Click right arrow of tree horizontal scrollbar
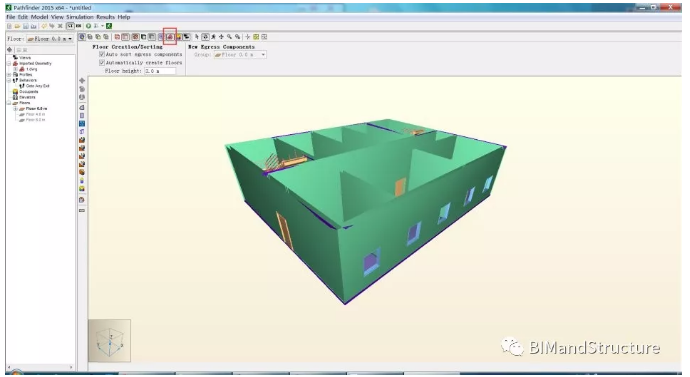This screenshot has height=377, width=690. click(x=71, y=366)
